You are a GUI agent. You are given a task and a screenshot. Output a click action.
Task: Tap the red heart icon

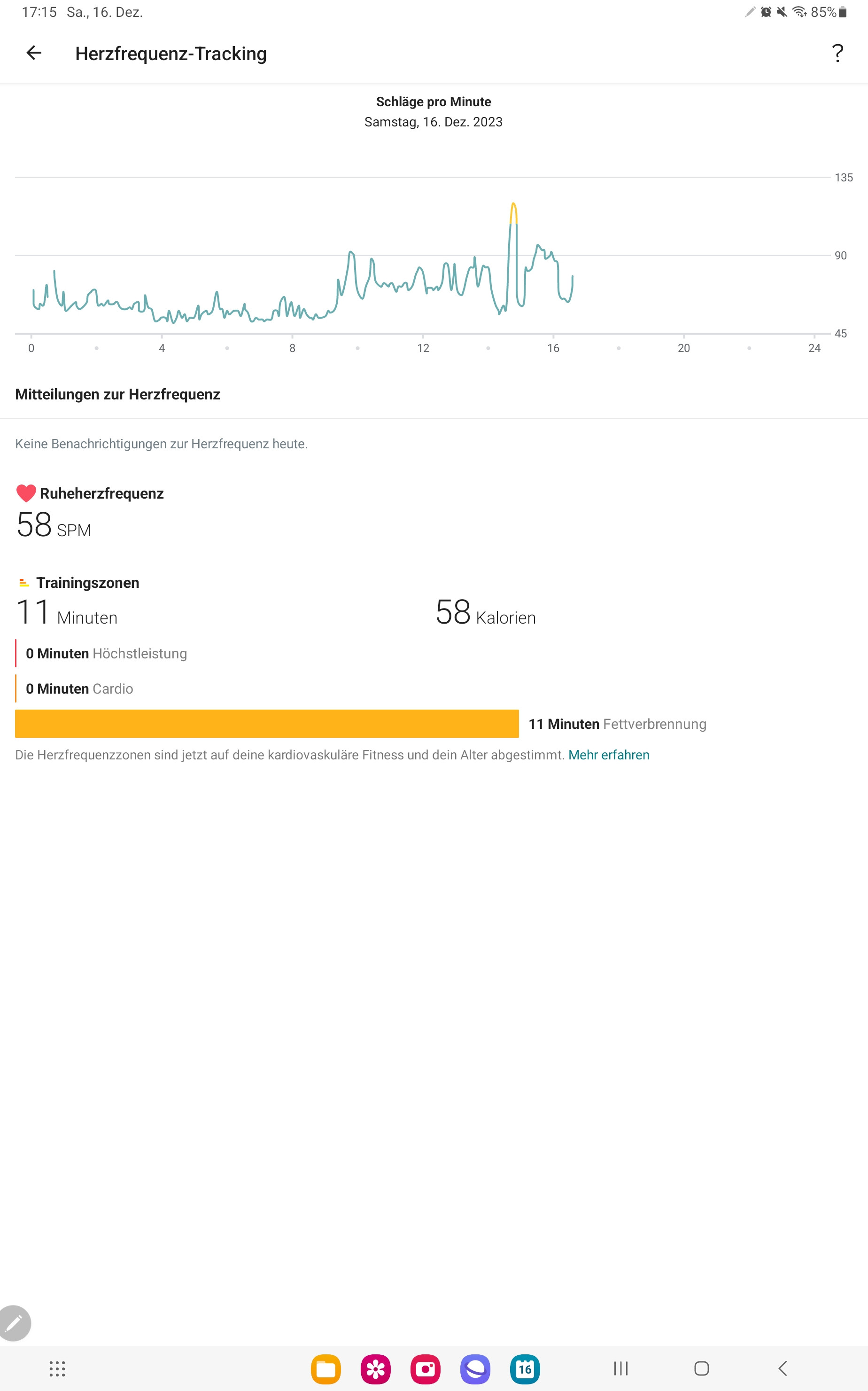tap(26, 493)
